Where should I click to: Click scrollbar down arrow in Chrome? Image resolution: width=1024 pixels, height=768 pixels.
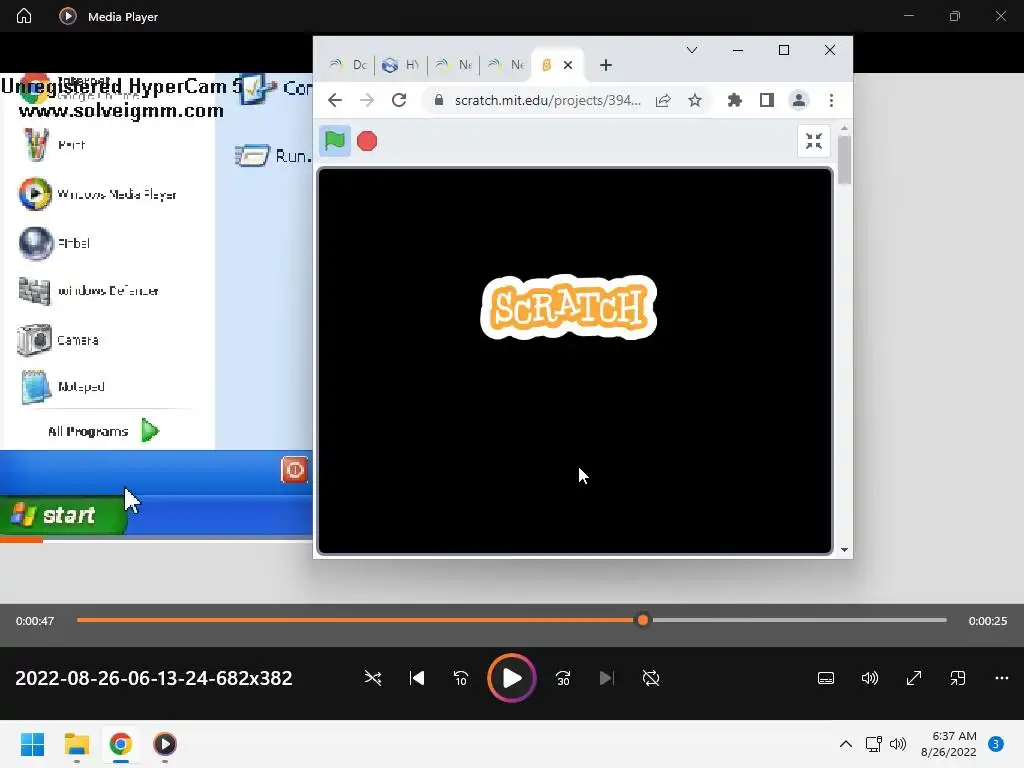point(844,550)
